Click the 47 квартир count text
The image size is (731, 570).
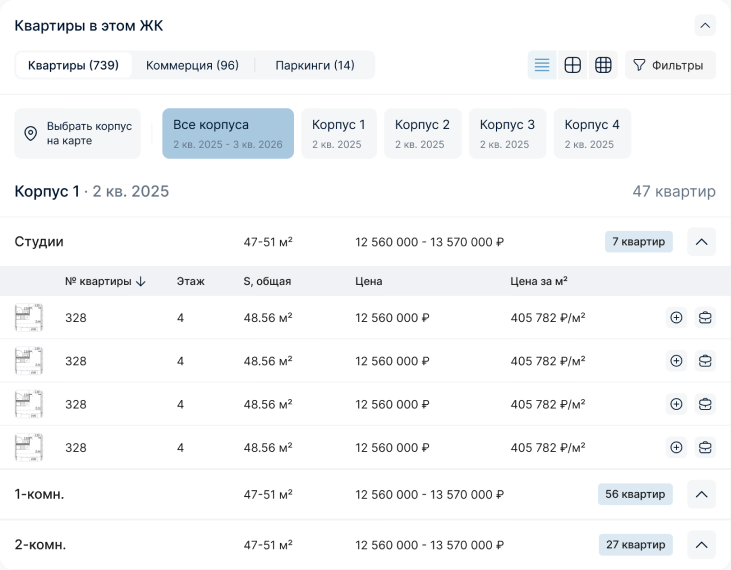tap(674, 192)
